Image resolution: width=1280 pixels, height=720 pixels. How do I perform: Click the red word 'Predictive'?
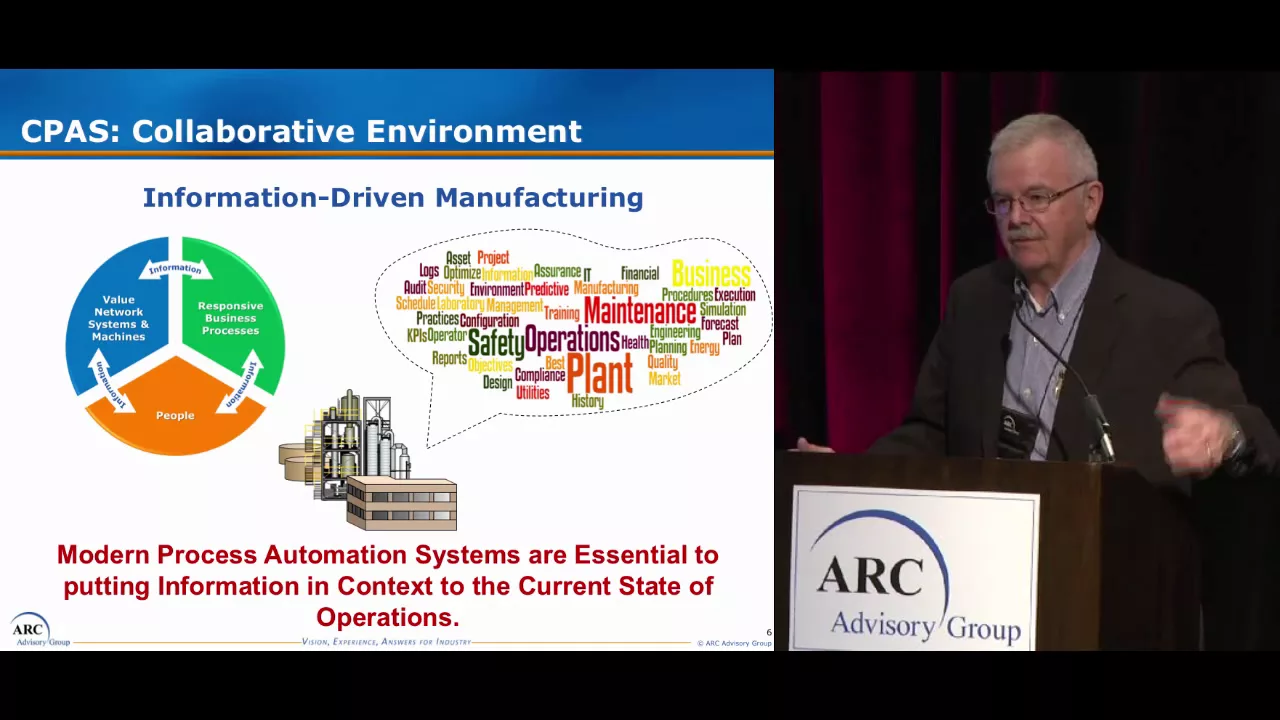click(547, 289)
